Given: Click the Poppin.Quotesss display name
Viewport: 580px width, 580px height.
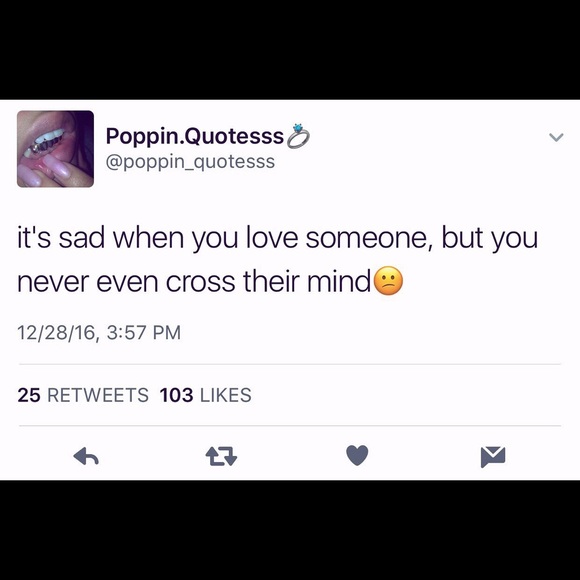Looking at the screenshot, I should click(195, 136).
